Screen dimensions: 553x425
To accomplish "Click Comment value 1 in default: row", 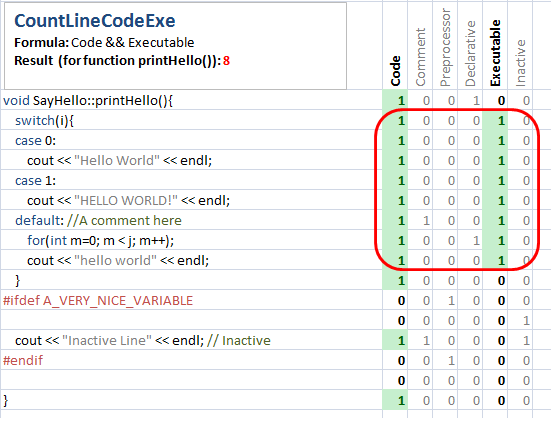I will pyautogui.click(x=426, y=221).
